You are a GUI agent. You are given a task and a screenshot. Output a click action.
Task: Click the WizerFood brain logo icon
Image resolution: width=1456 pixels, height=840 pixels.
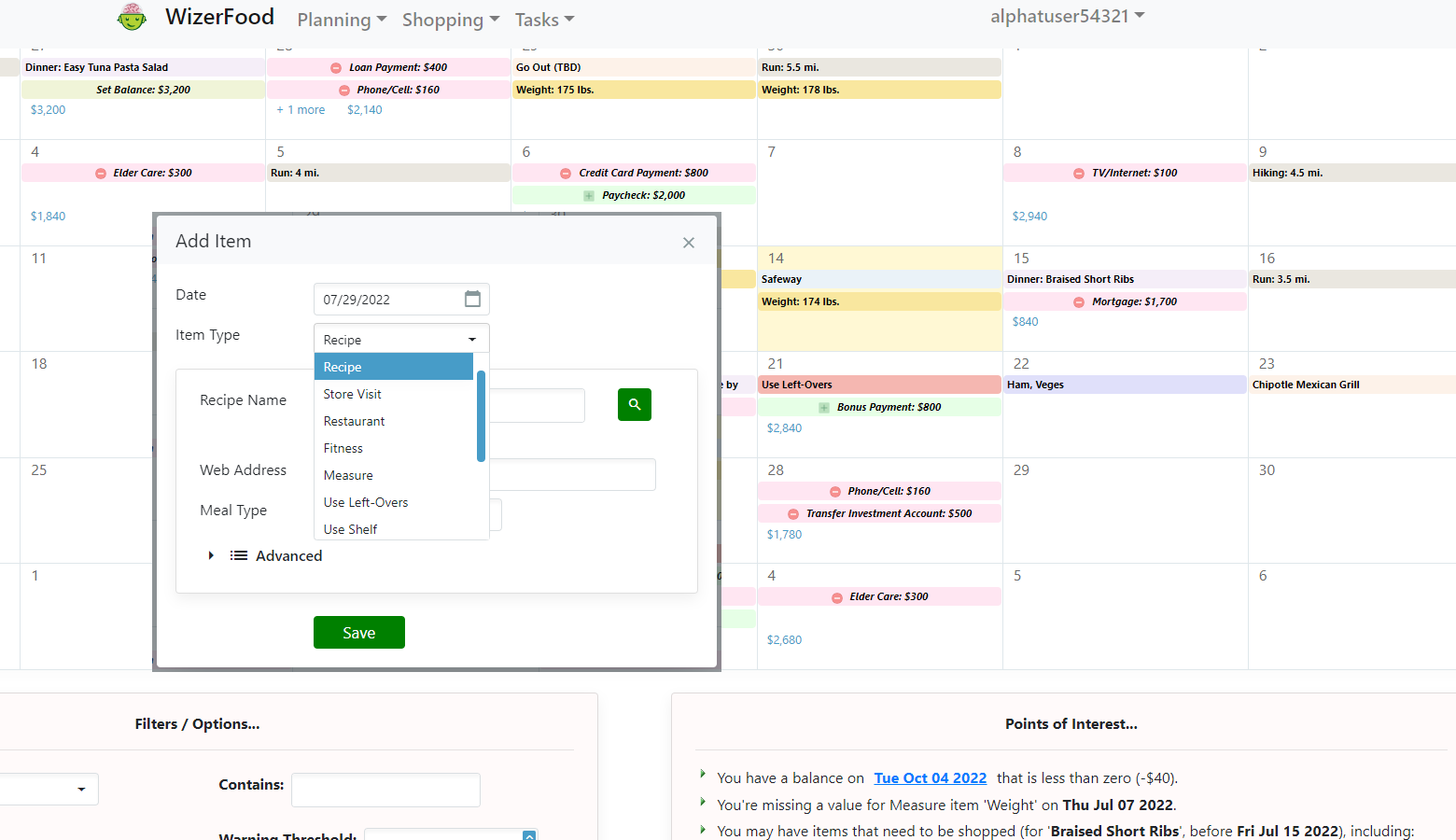pos(132,17)
